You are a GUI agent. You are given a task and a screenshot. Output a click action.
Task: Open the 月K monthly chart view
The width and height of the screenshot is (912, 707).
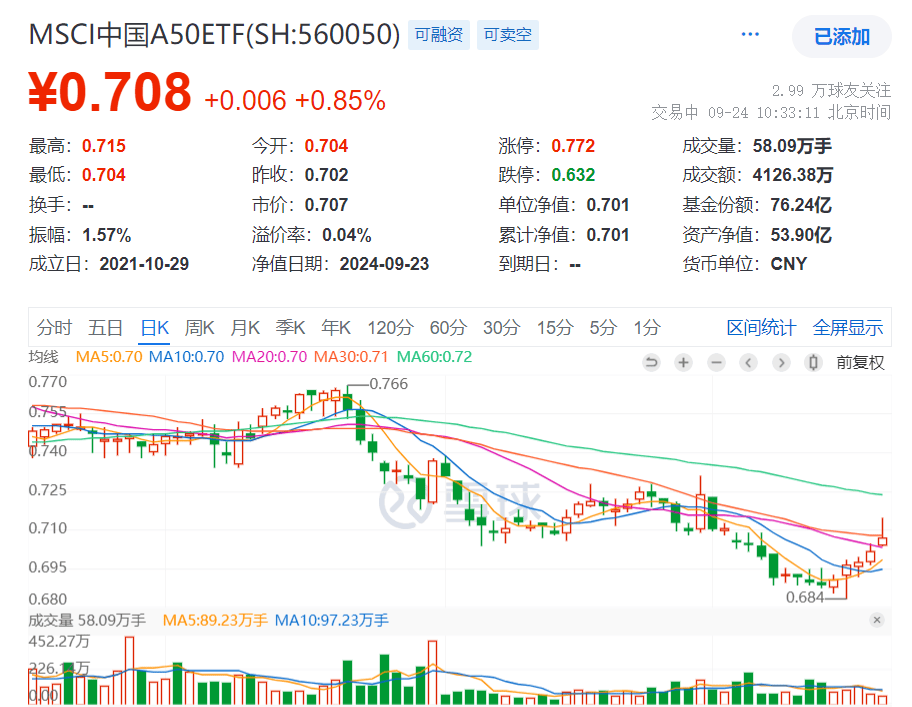[x=245, y=327]
